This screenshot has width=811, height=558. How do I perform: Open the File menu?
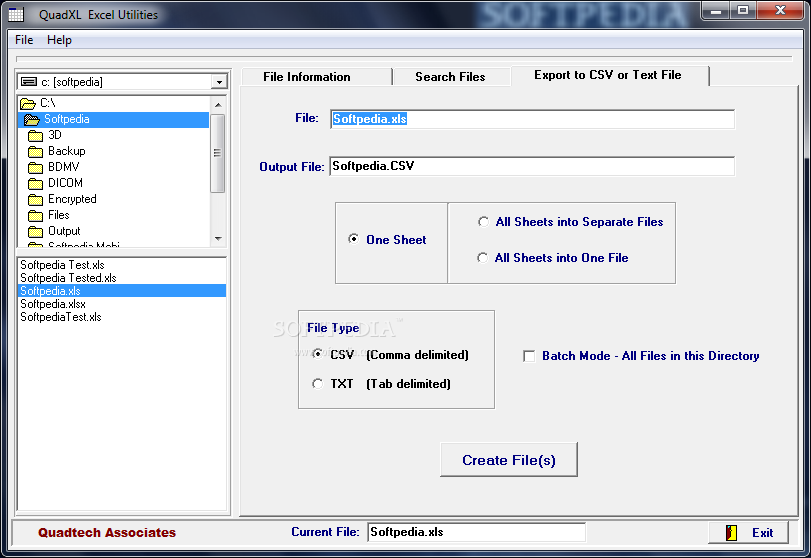tap(24, 40)
